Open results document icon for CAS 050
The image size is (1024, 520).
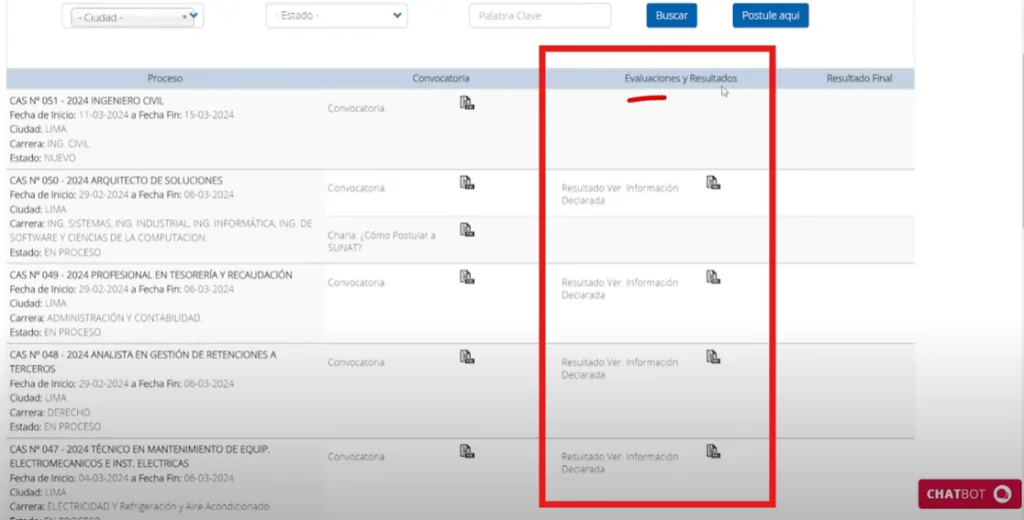tap(713, 182)
